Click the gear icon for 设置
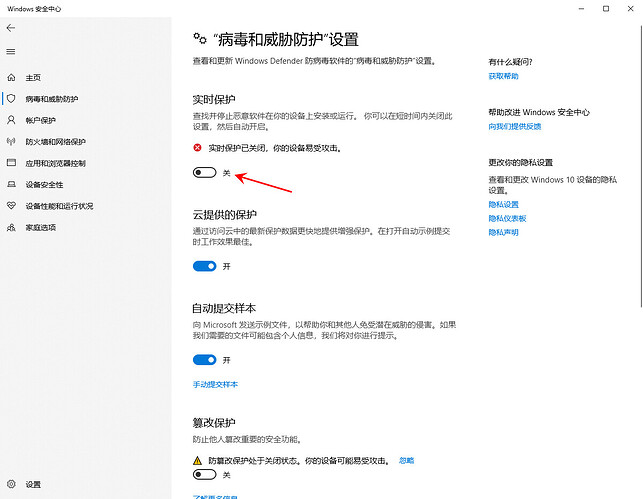643x499 pixels. coord(11,484)
